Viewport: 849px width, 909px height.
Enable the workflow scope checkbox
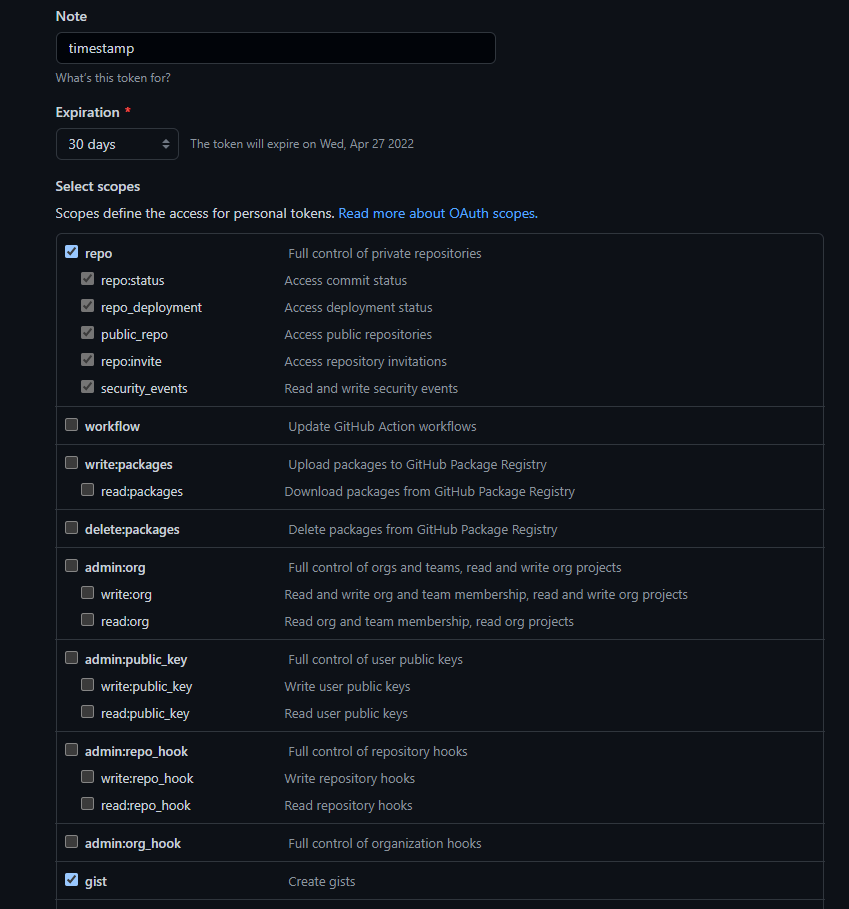tap(71, 424)
